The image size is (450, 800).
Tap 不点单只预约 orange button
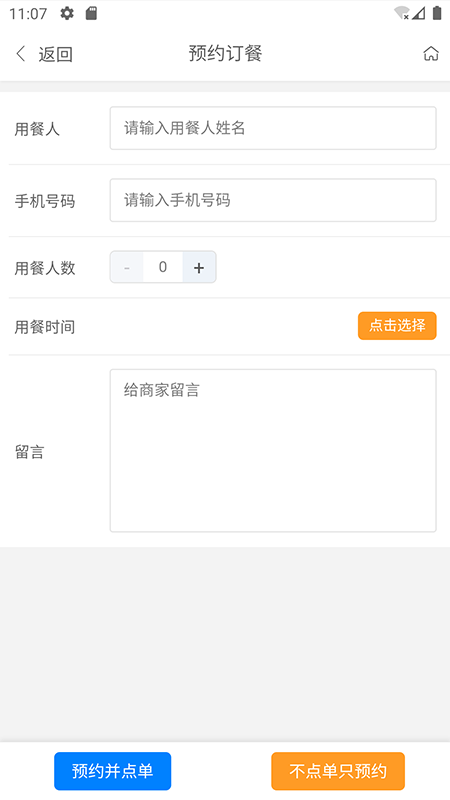click(338, 771)
